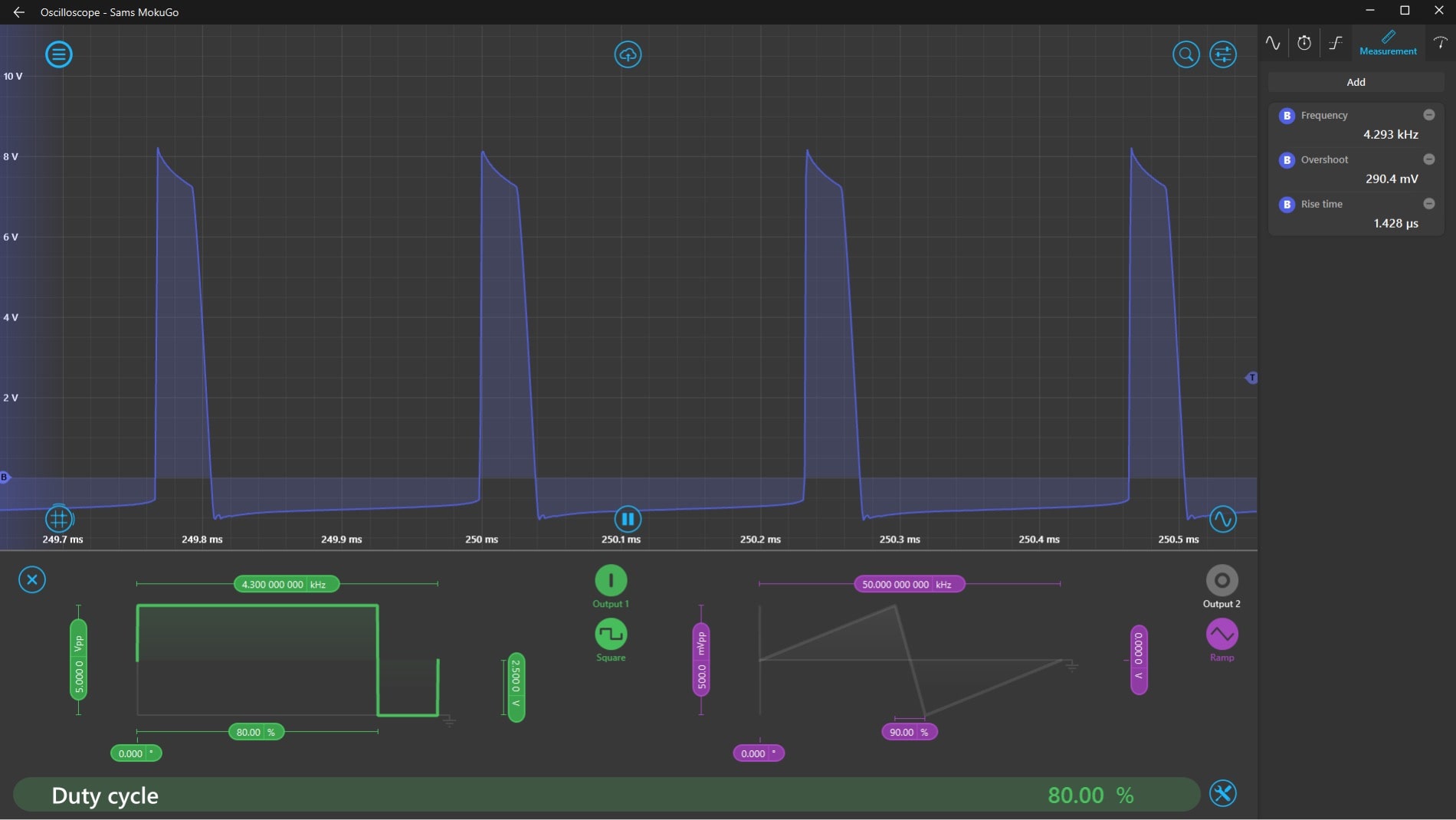Click the Duty cycle value bar

tap(605, 795)
